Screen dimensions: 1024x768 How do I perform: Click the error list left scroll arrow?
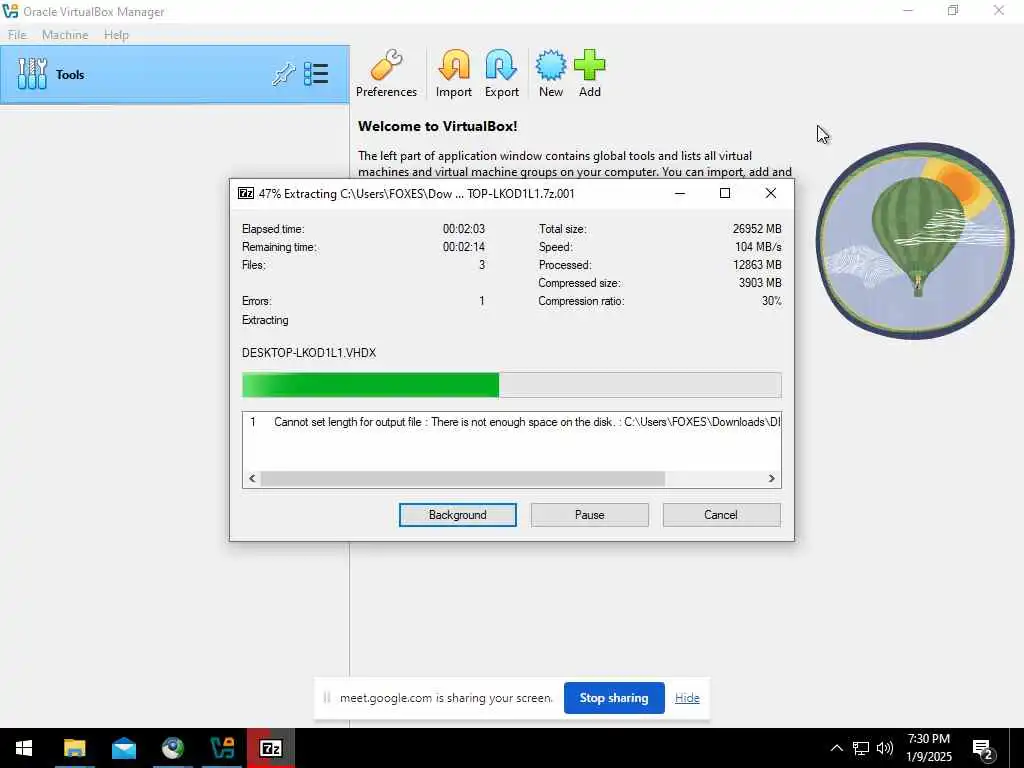[252, 479]
